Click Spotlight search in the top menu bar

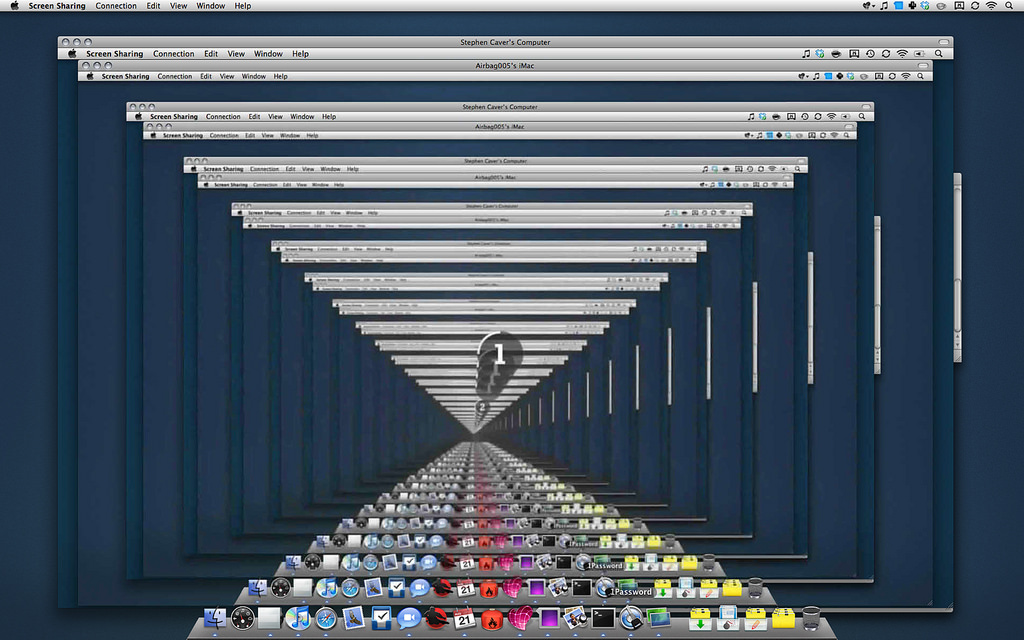point(1009,6)
